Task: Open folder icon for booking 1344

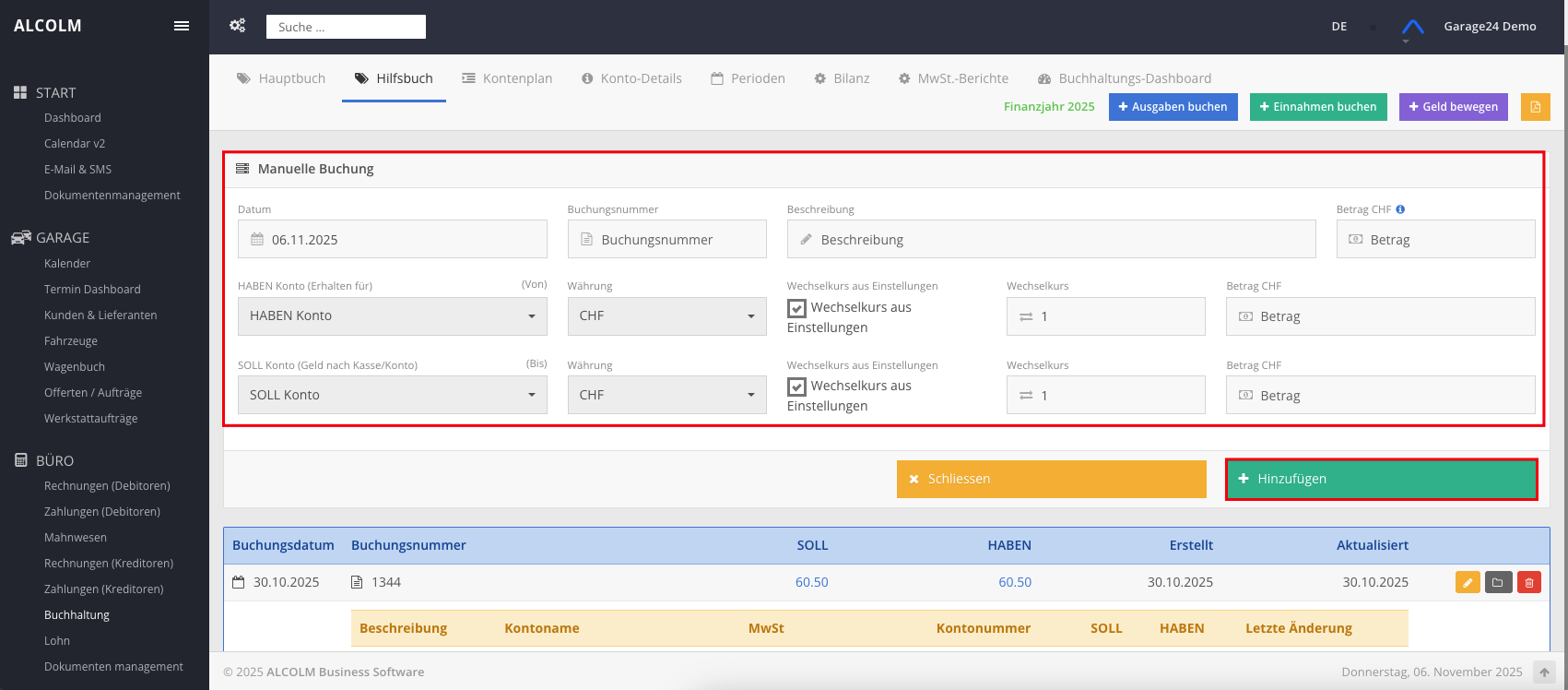Action: 1498,582
